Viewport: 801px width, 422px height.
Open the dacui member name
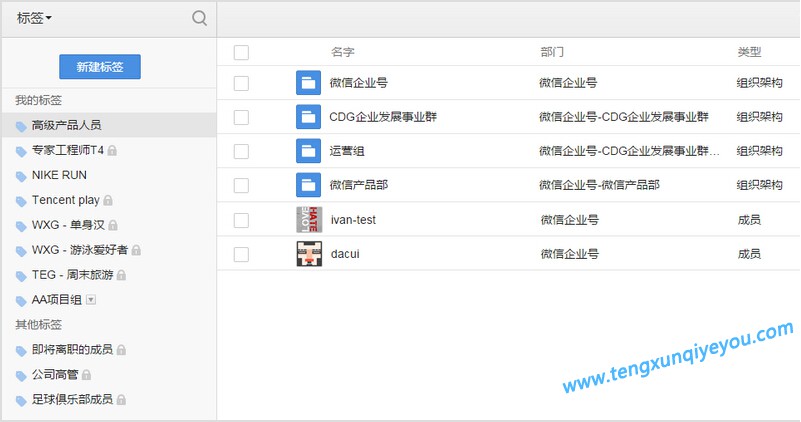pos(345,254)
